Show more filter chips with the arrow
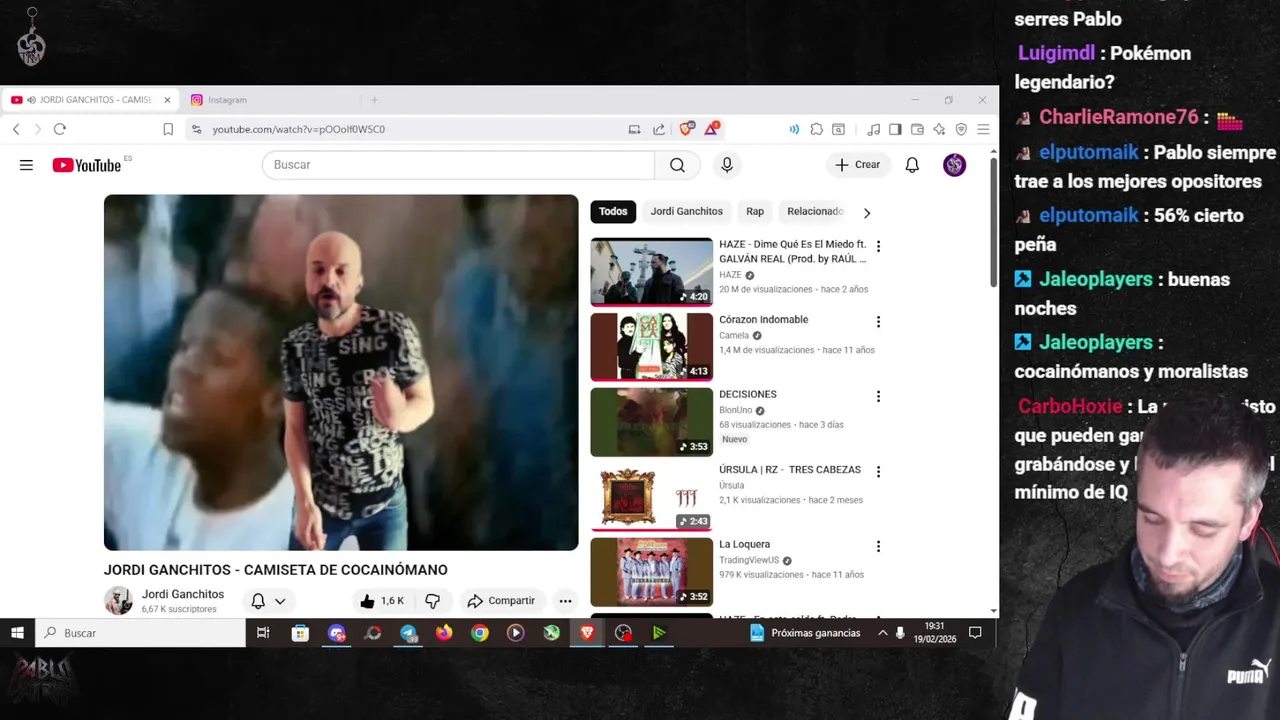 point(867,213)
